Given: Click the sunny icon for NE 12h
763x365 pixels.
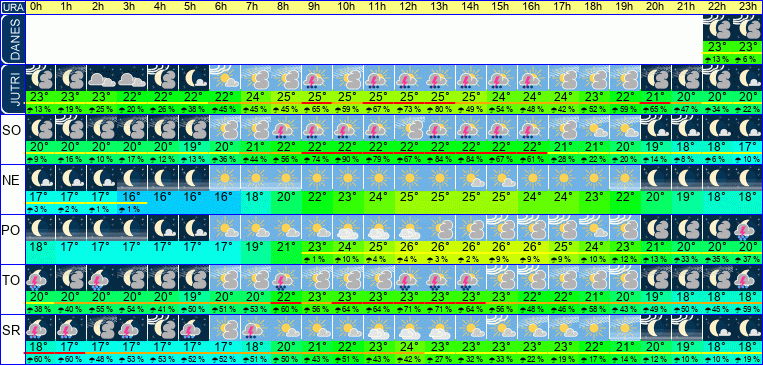Looking at the screenshot, I should point(409,178).
